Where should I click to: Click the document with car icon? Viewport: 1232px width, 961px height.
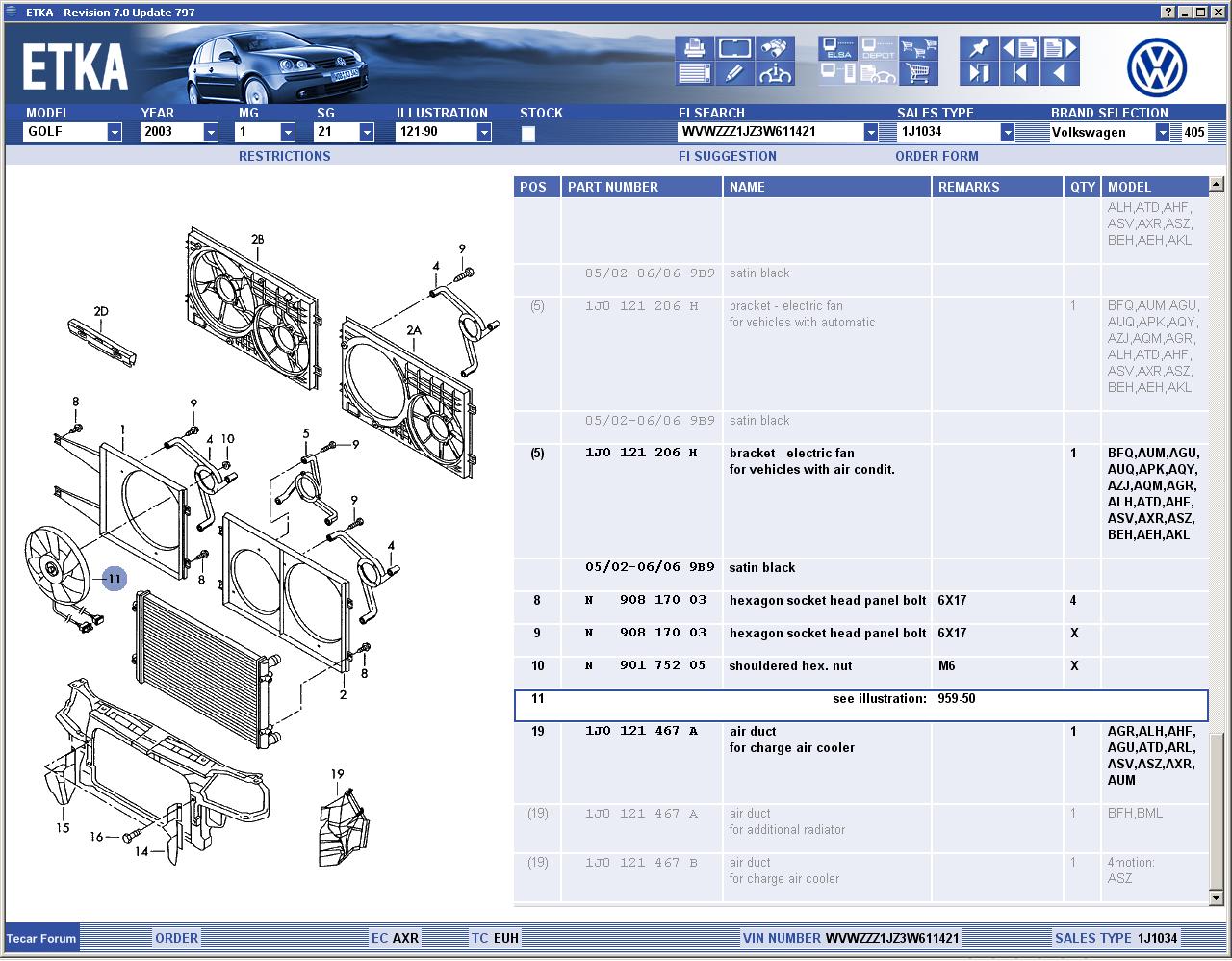[878, 73]
